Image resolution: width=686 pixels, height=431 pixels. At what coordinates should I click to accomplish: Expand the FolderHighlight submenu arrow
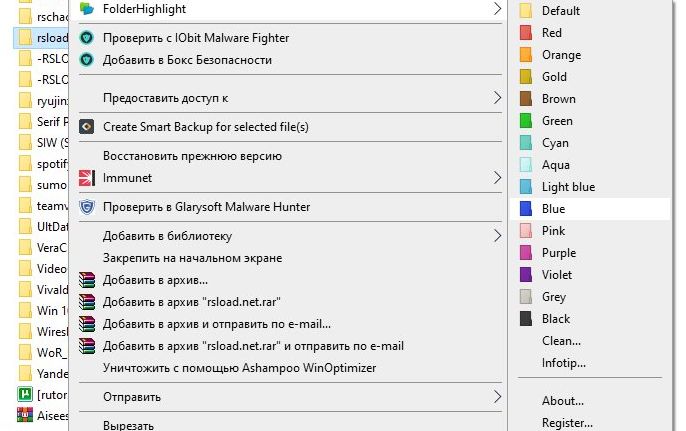[x=497, y=8]
